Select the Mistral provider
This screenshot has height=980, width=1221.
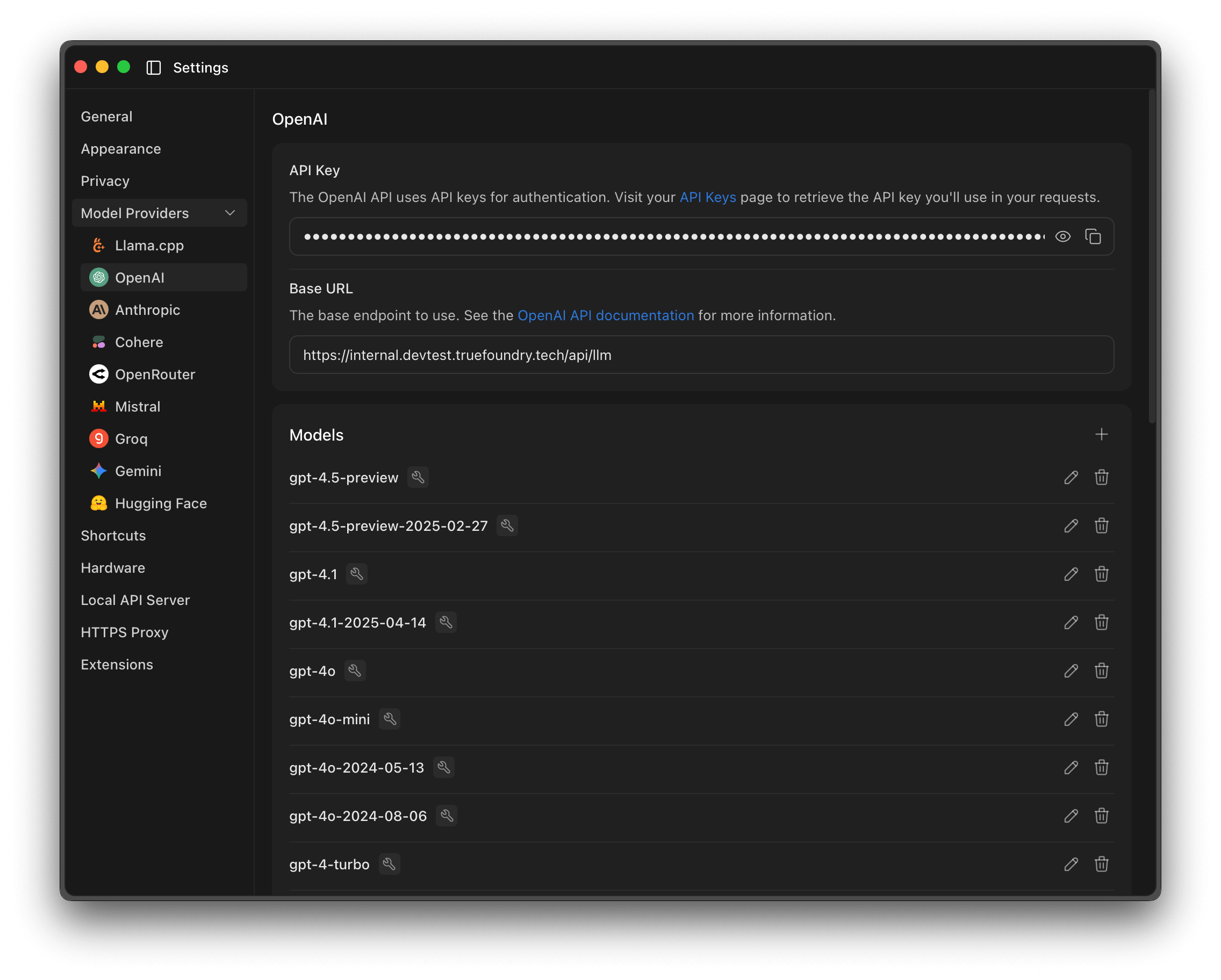(164, 407)
